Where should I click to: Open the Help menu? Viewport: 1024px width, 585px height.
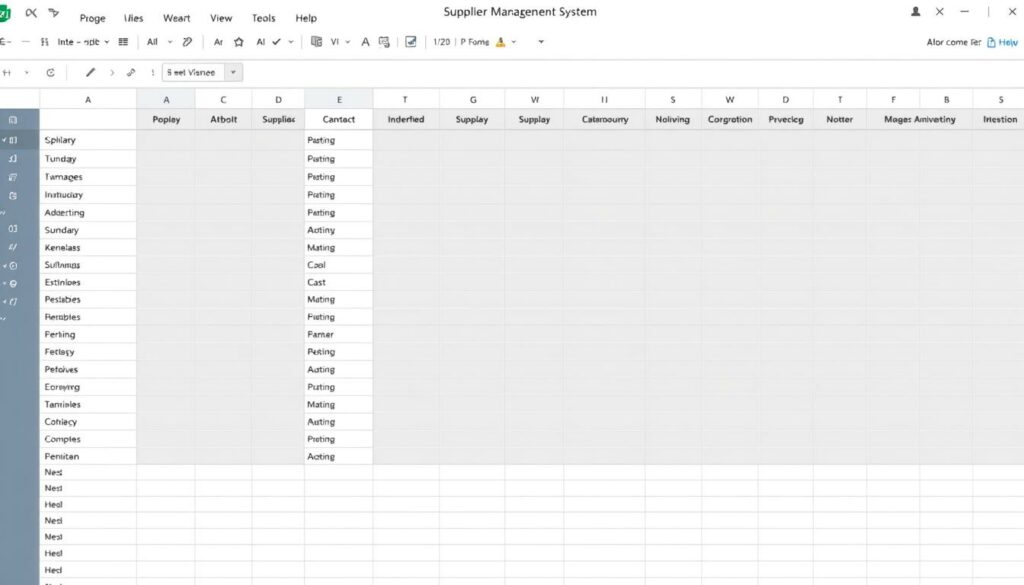[306, 18]
